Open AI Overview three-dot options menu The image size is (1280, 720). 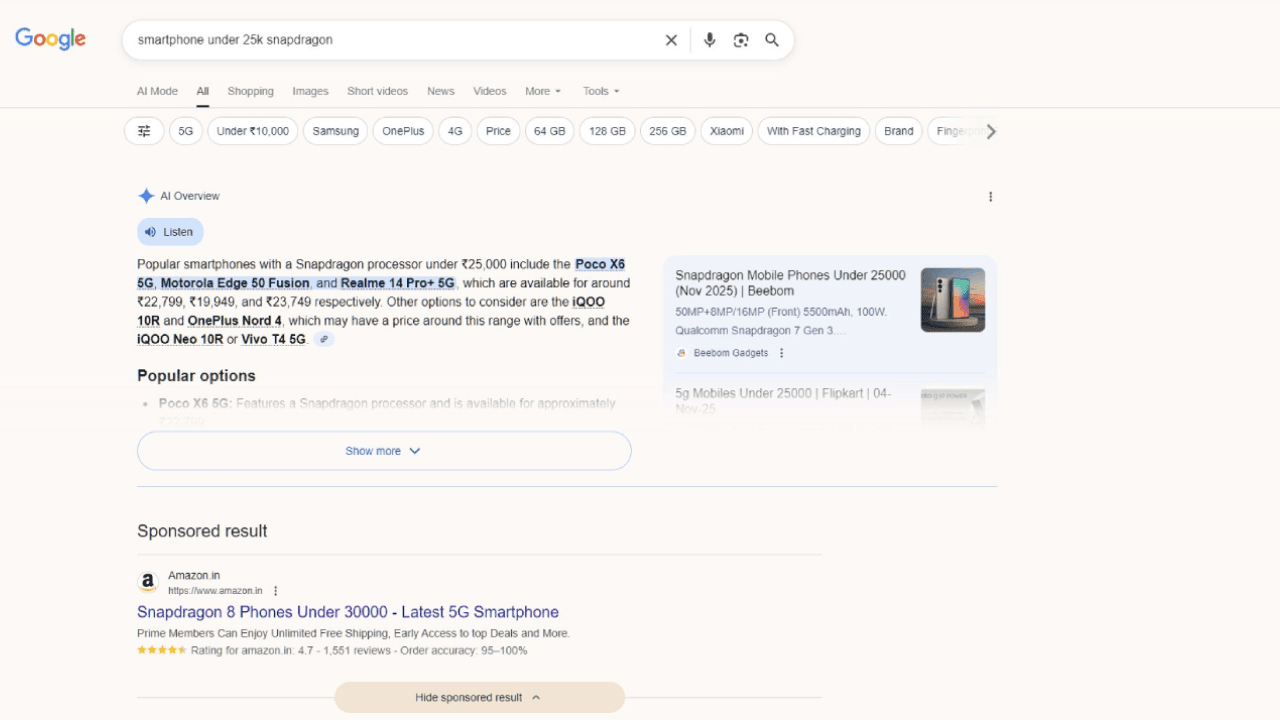[x=990, y=197]
